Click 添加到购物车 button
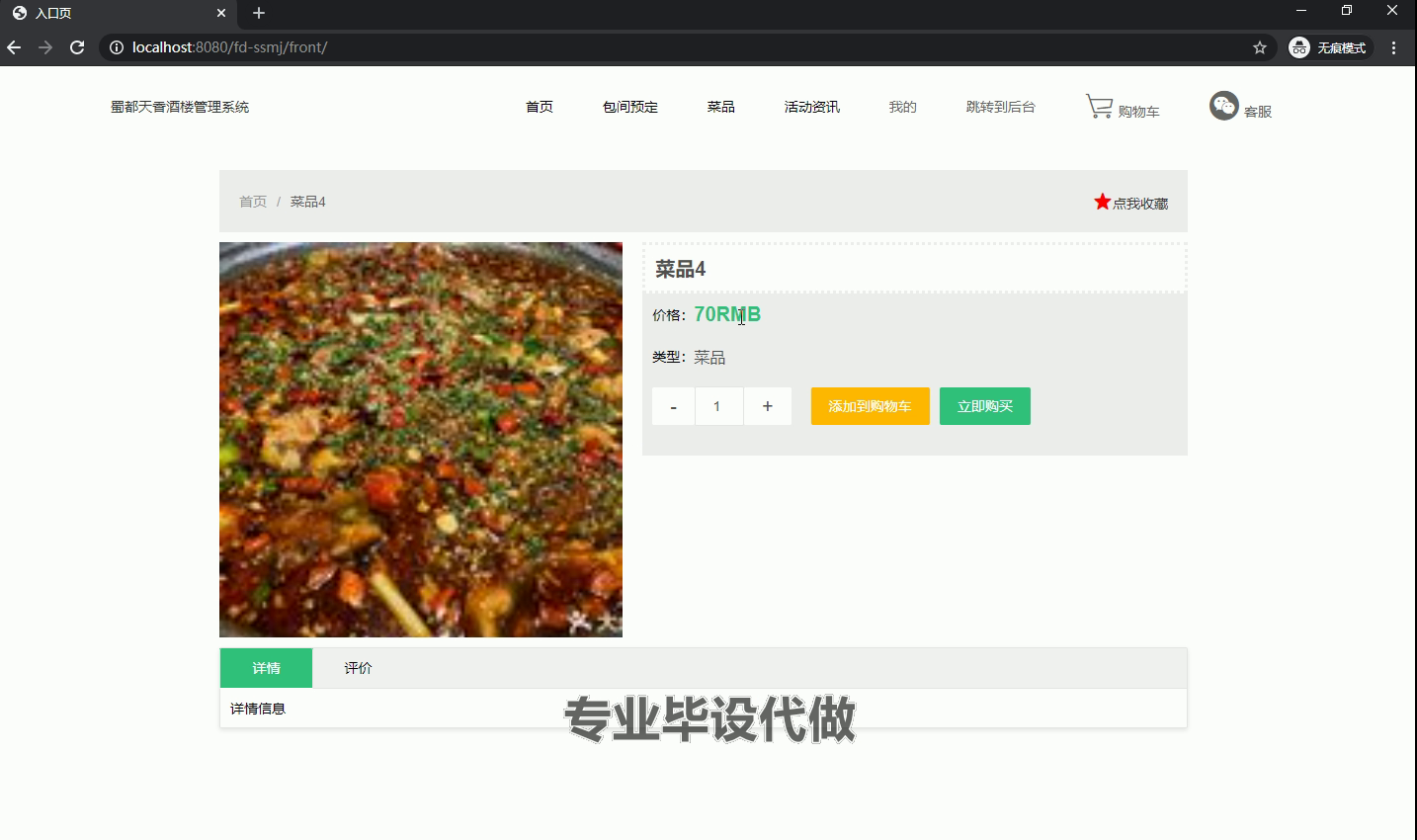 tap(871, 406)
